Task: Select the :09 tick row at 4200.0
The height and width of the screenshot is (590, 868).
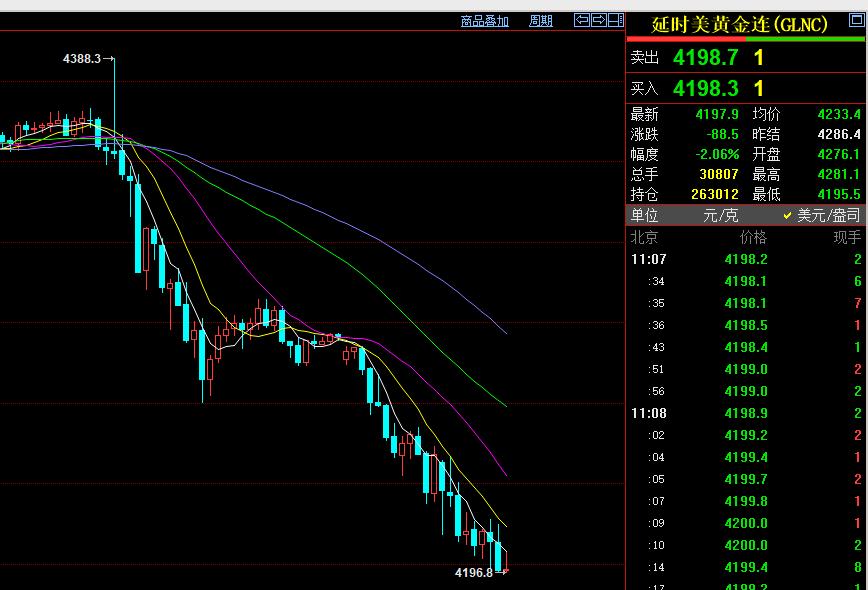Action: tap(746, 523)
